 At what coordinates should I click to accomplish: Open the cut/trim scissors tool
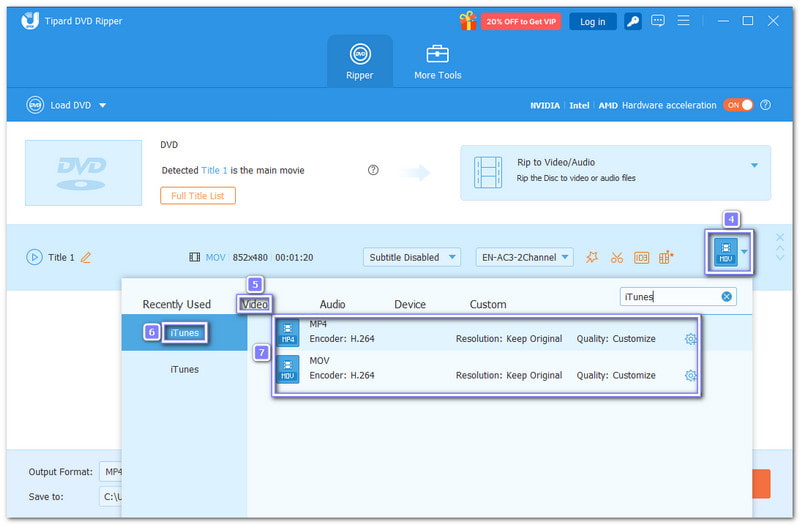pyautogui.click(x=617, y=257)
